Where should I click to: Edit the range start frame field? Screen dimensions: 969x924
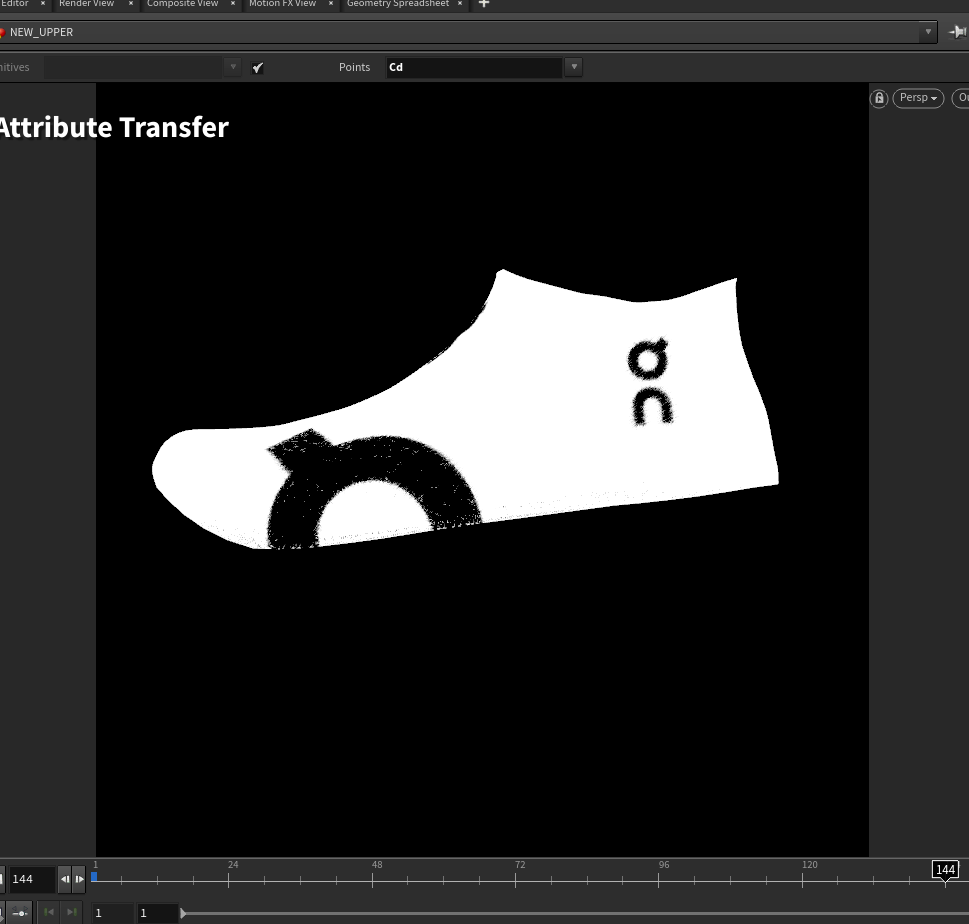click(157, 913)
